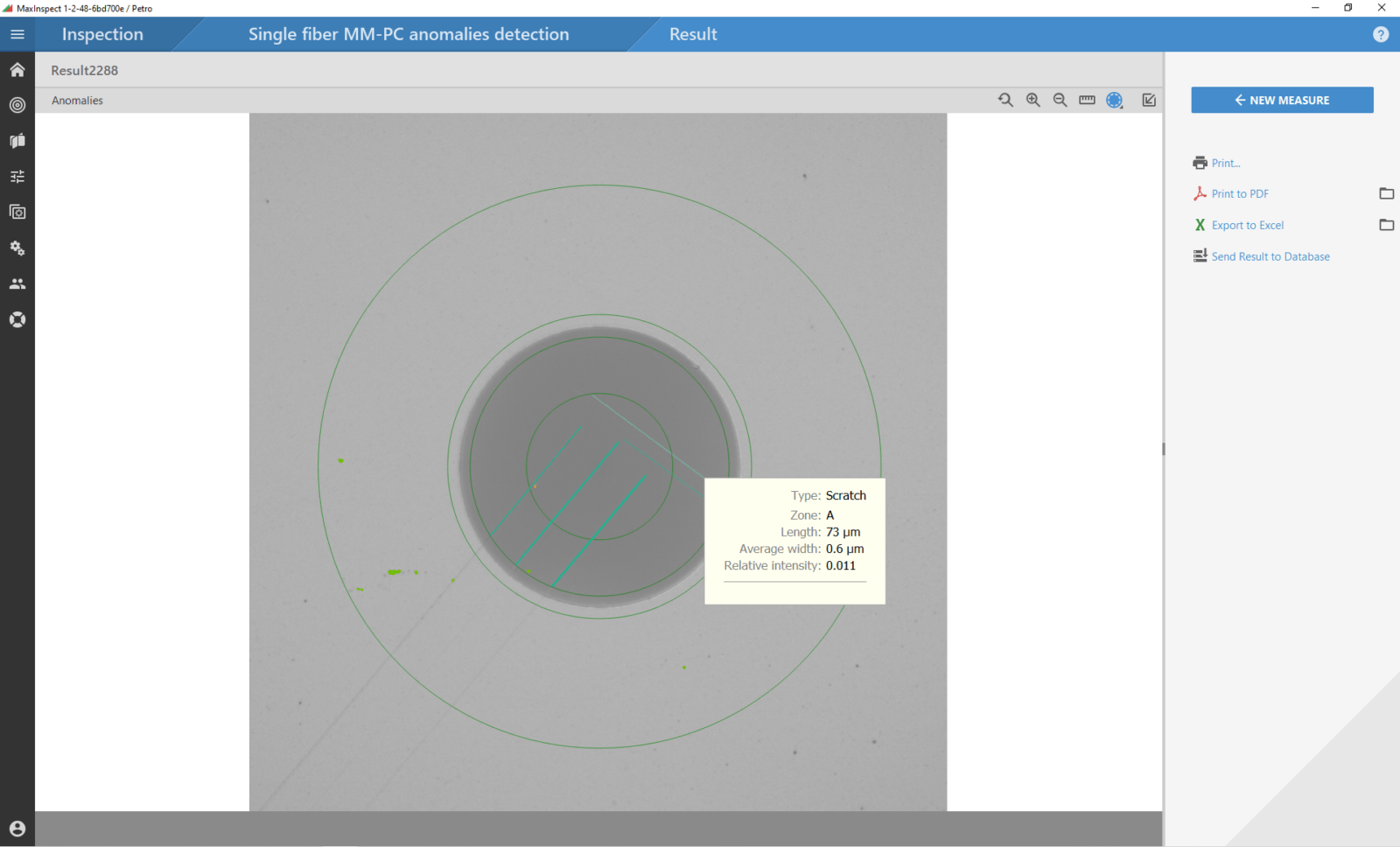Reset the zoom level using the reset-zoom icon
1400x847 pixels.
pyautogui.click(x=1005, y=100)
